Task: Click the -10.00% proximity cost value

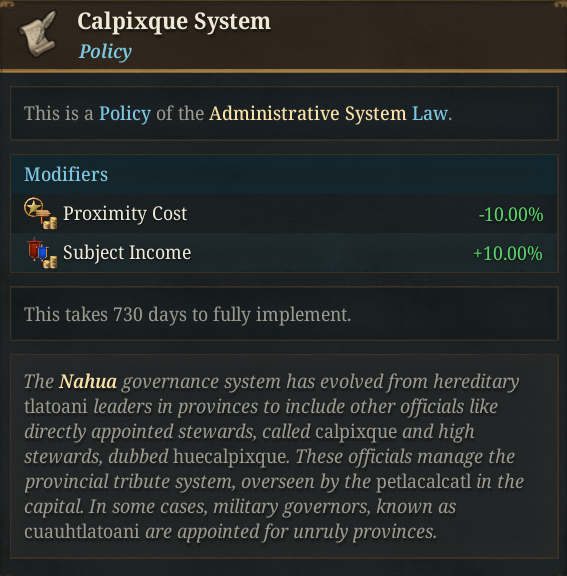Action: coord(511,215)
